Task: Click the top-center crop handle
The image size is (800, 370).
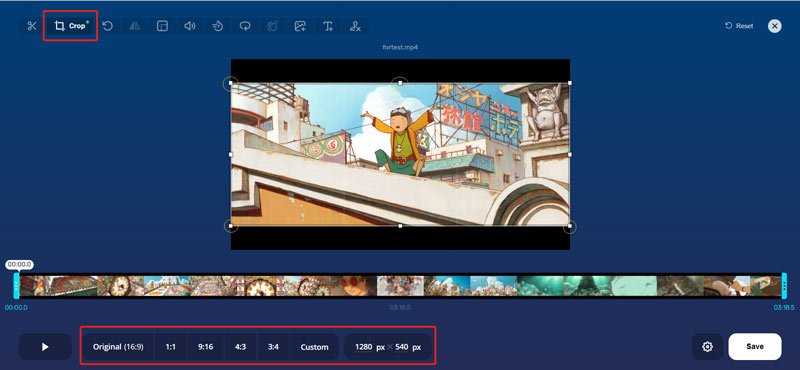Action: (400, 83)
